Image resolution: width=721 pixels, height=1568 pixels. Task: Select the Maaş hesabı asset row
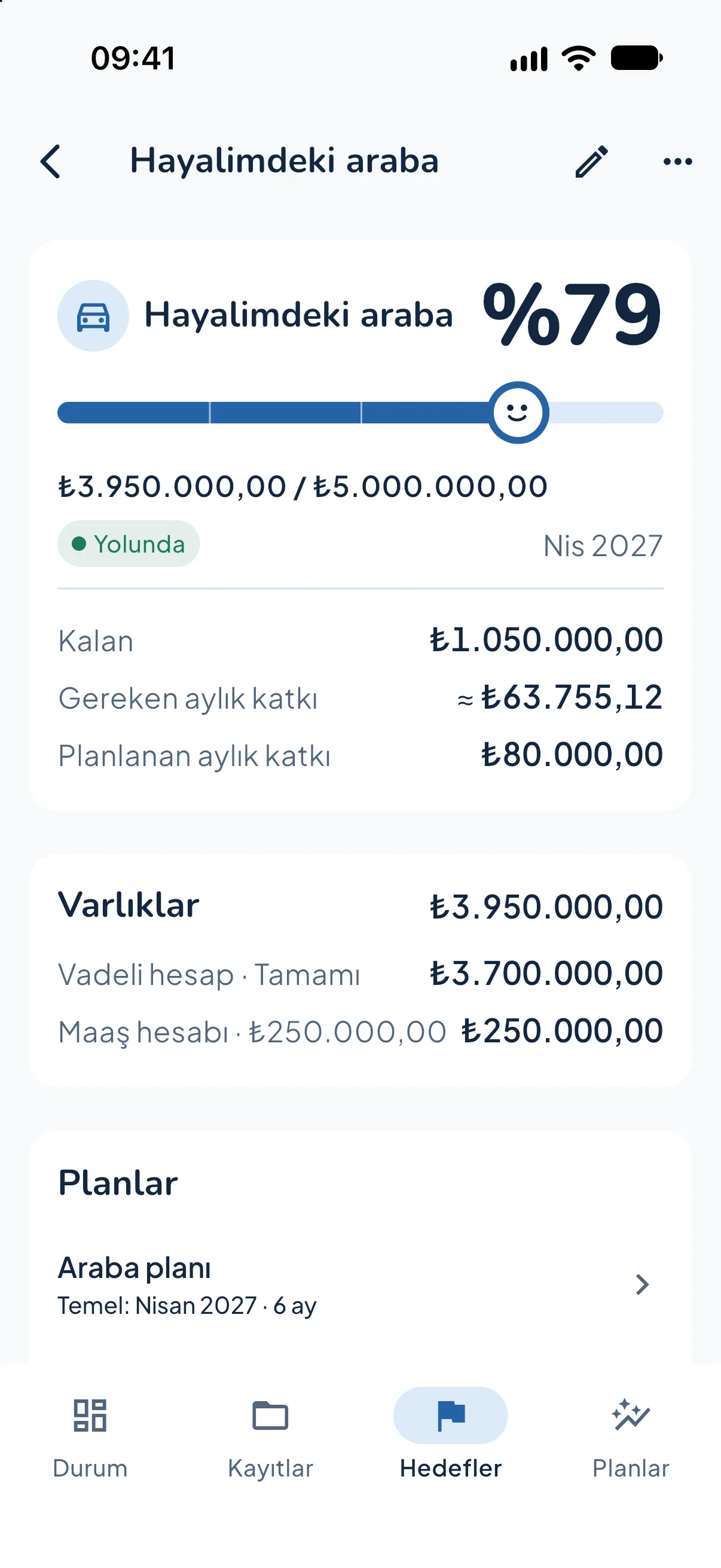(360, 1031)
